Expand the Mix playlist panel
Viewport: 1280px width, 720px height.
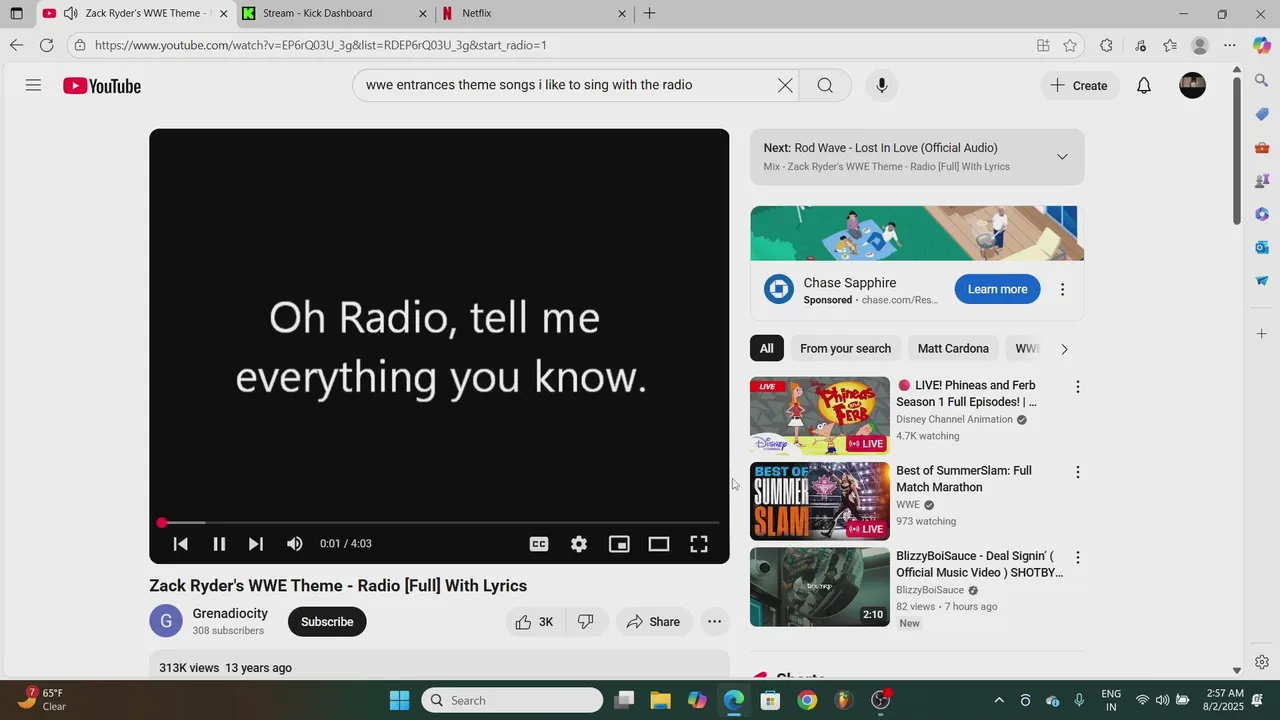(x=1062, y=157)
